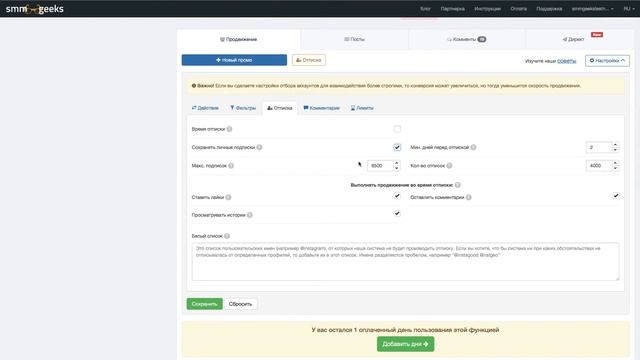
Task: Uncheck the Оставлять комментарии checkbox
Action: coord(616,196)
